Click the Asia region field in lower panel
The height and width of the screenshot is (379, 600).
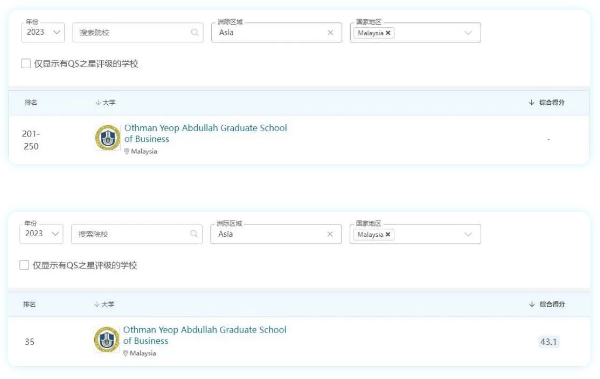(x=276, y=234)
